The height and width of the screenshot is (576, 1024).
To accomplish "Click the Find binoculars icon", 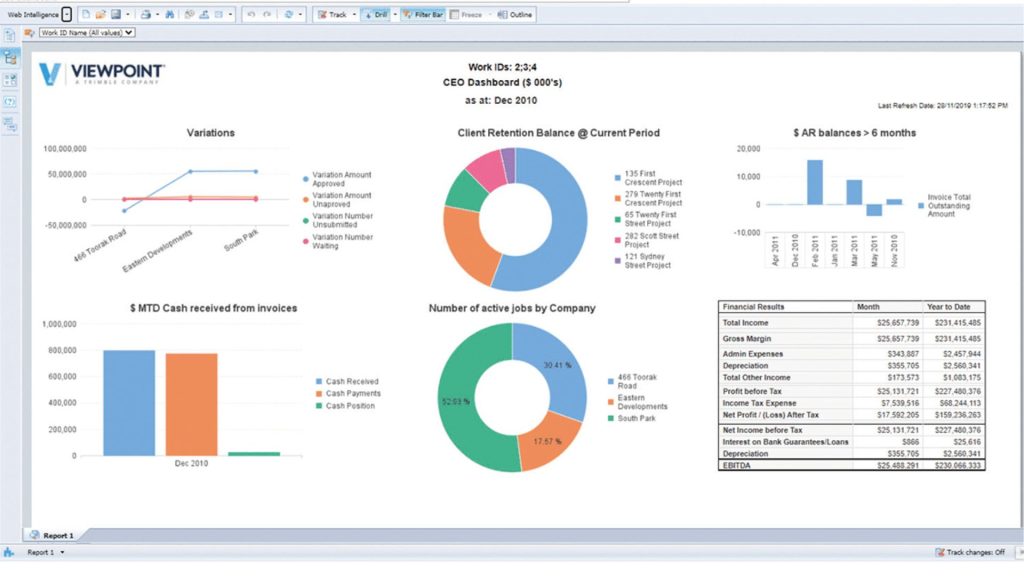I will (x=170, y=14).
